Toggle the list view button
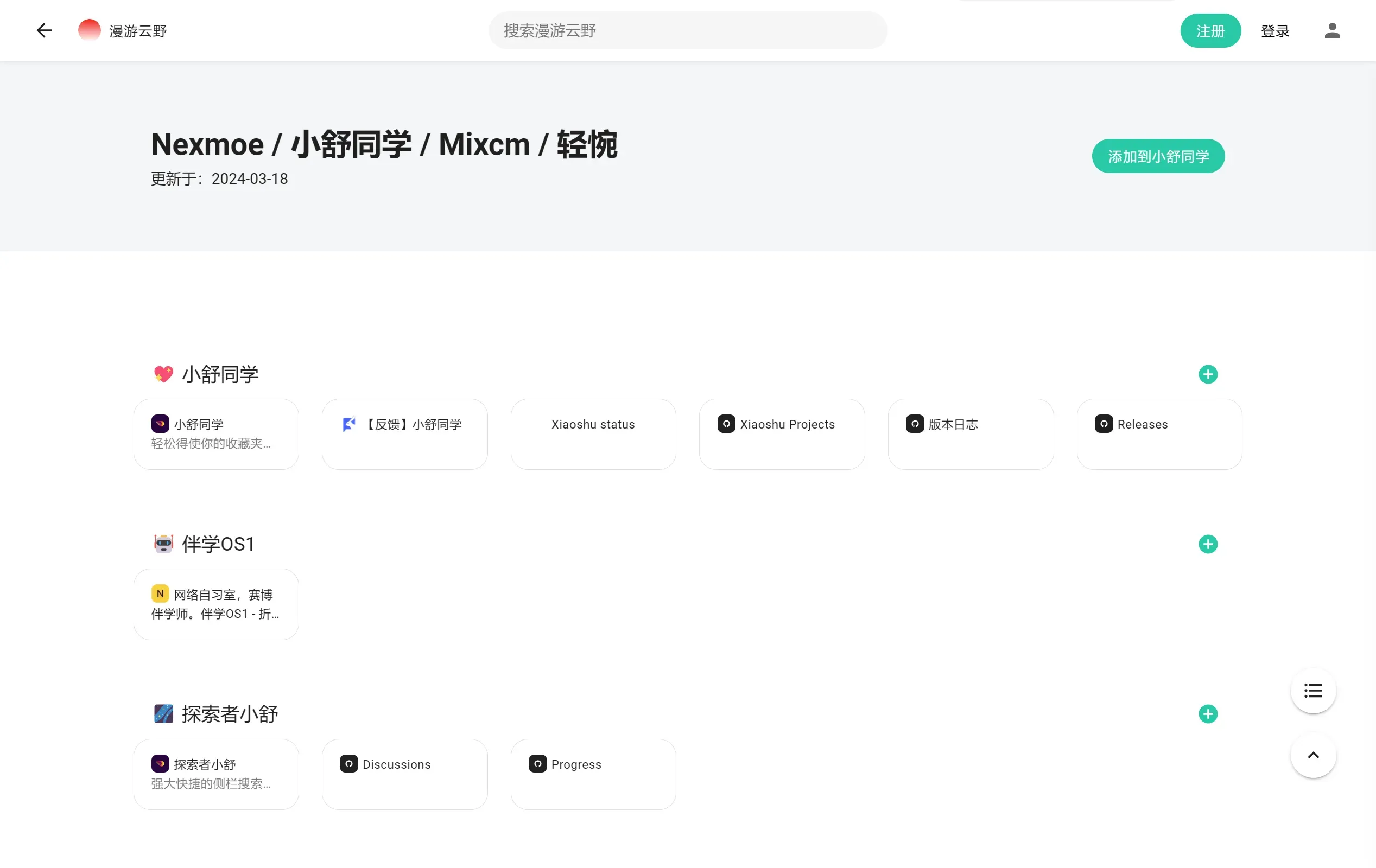The image size is (1376, 868). click(1313, 691)
